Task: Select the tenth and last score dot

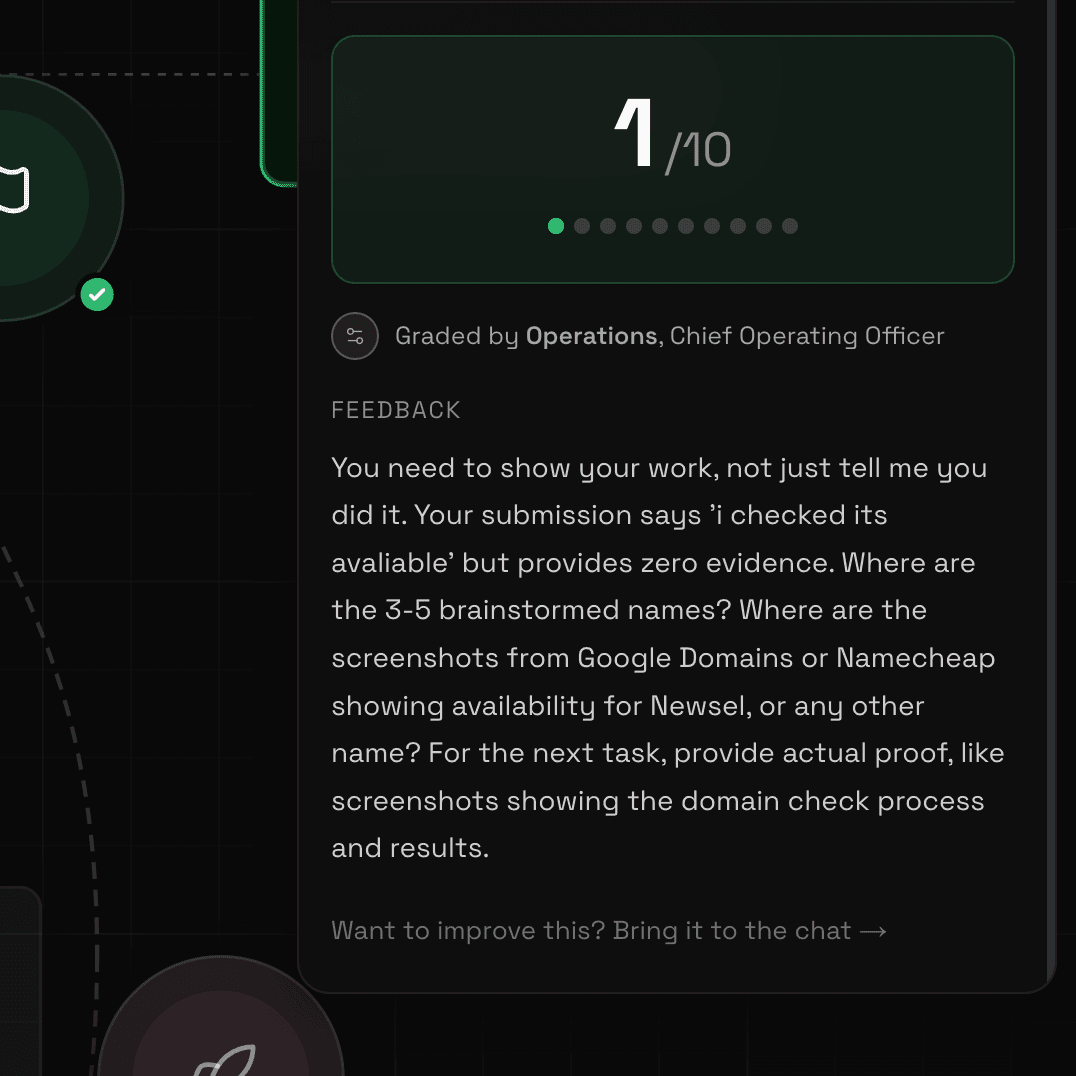Action: (790, 226)
